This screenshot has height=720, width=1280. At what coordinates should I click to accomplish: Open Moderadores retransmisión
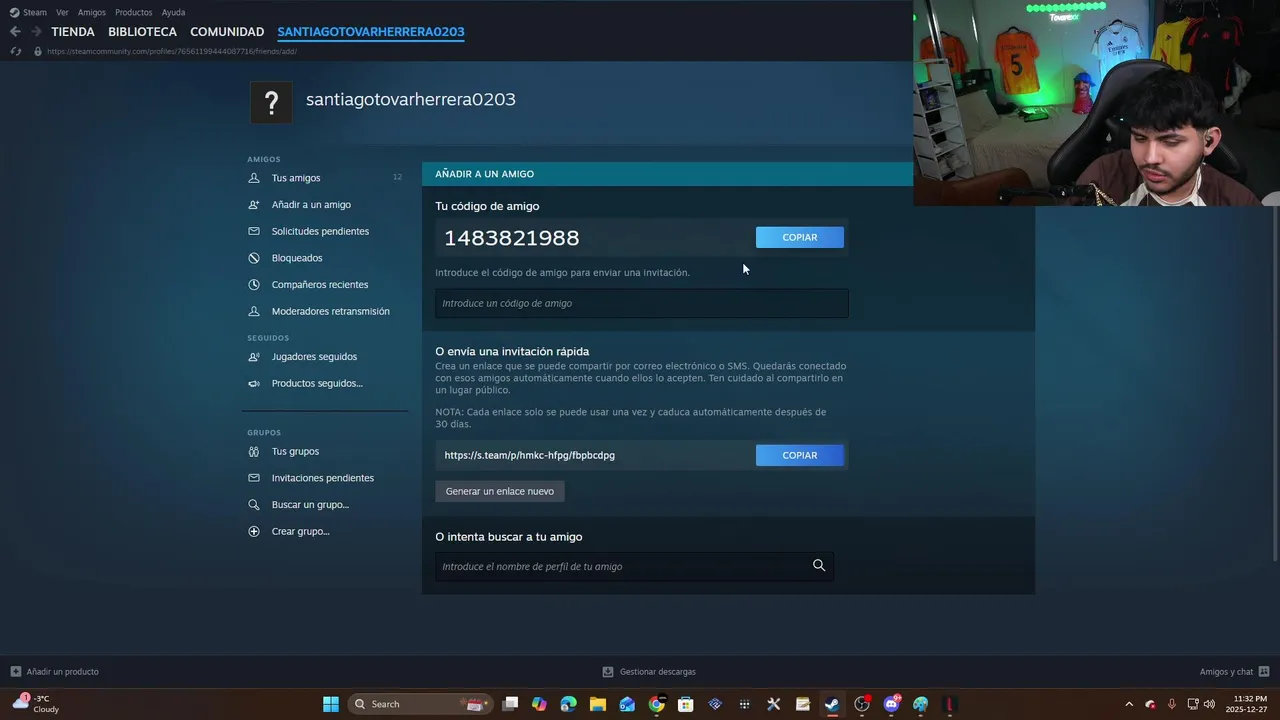[x=331, y=311]
